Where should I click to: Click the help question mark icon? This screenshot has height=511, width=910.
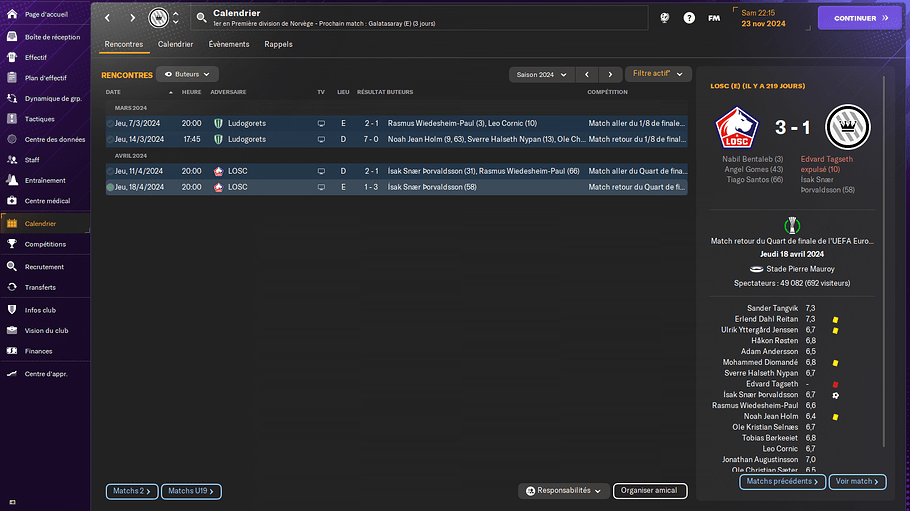(689, 18)
